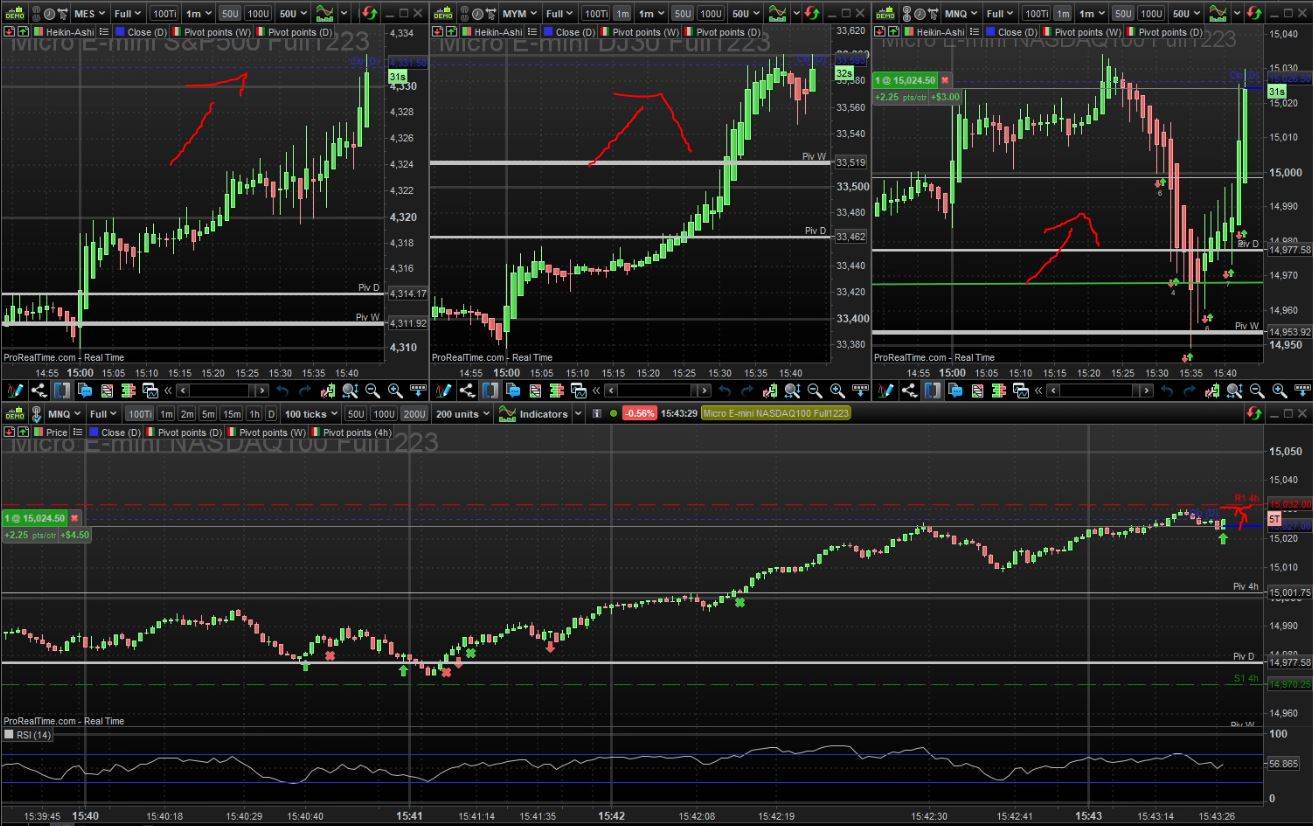This screenshot has height=826, width=1313.
Task: Click the zoom out magnifier under top MNQ chart
Action: [x=1257, y=391]
